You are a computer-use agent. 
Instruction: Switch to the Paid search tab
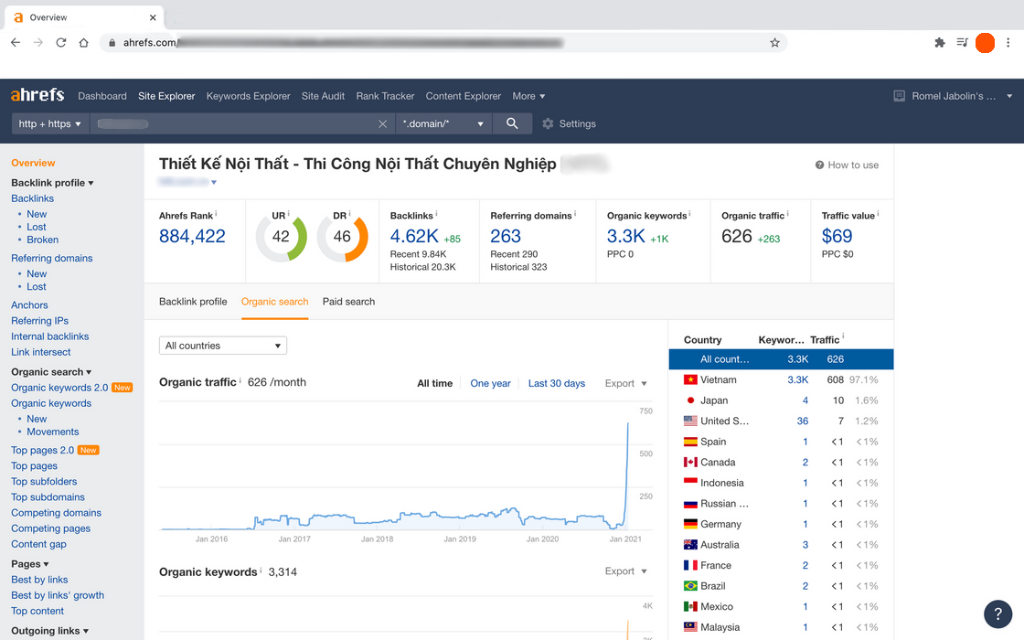[x=348, y=301]
